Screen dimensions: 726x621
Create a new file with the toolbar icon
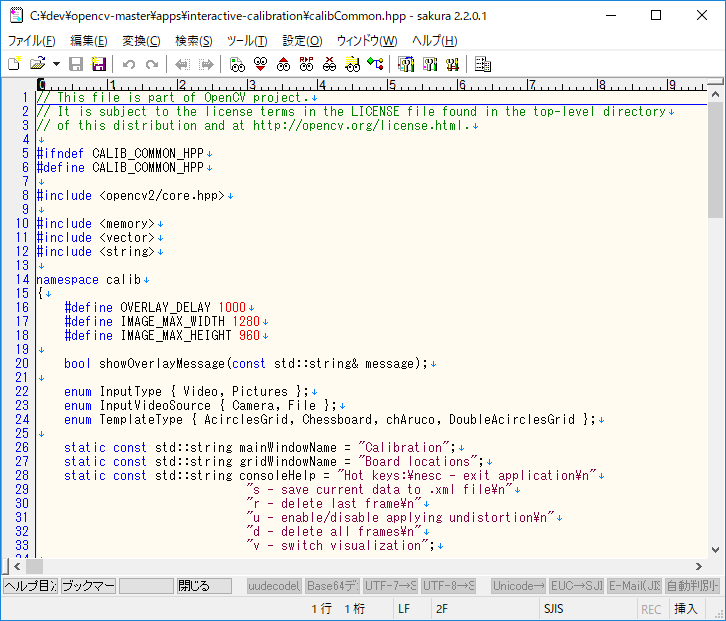tap(14, 64)
